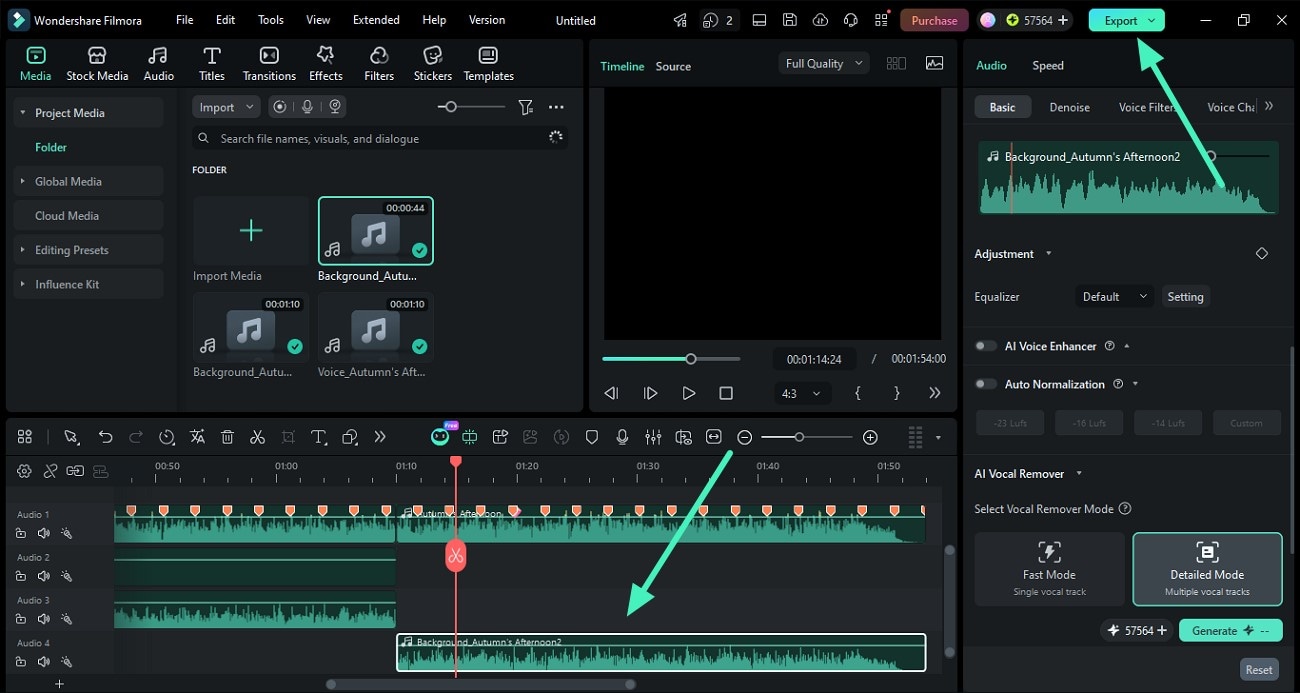The height and width of the screenshot is (693, 1300).
Task: Open media panel more options
Action: click(556, 107)
